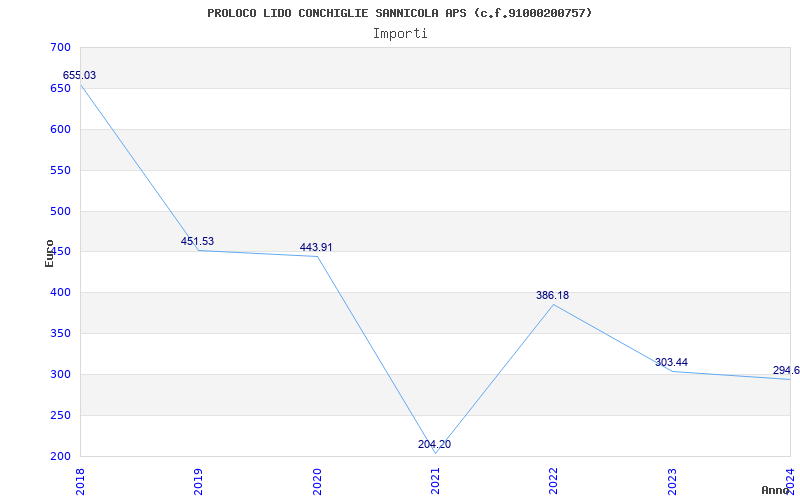The image size is (800, 500).
Task: Click the 200 y-axis tick label
Action: pyautogui.click(x=60, y=457)
